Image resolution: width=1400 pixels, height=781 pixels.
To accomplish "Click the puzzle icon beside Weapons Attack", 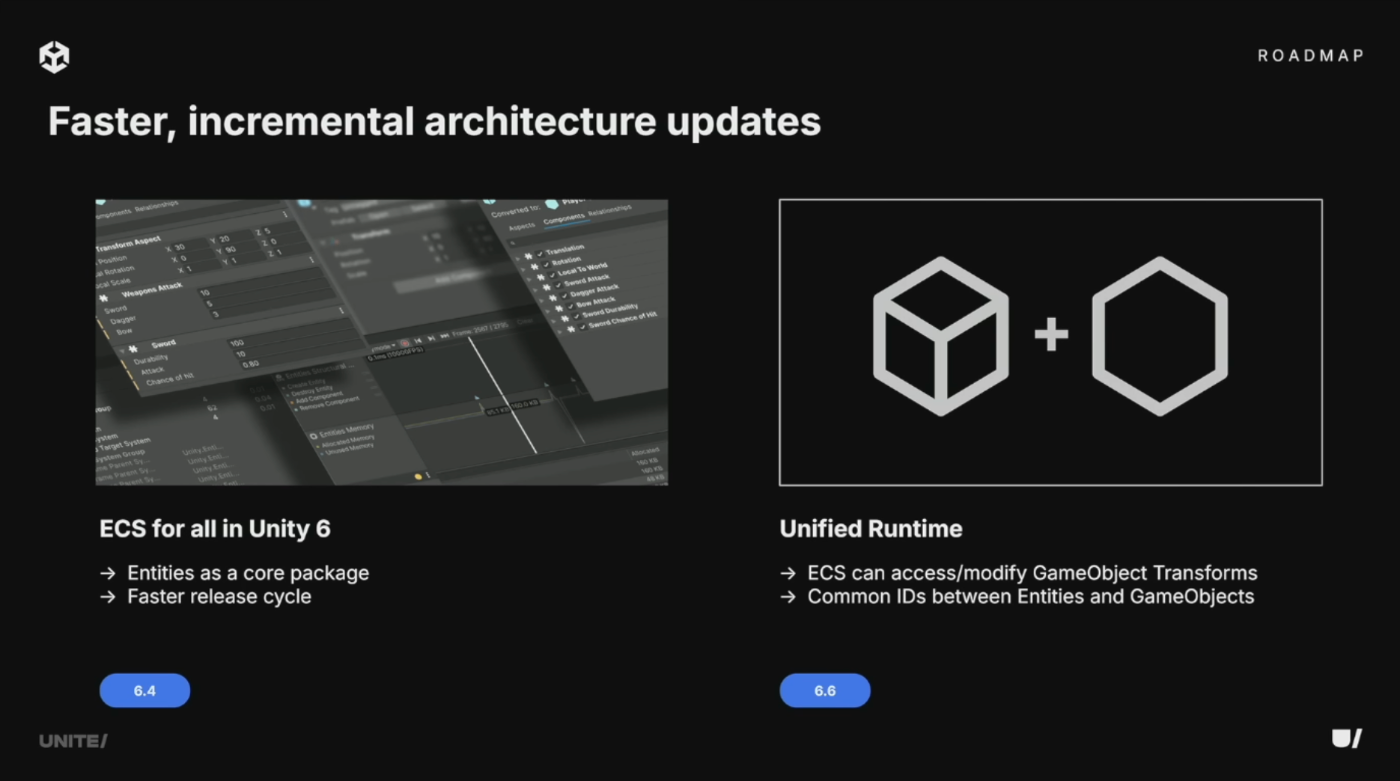I will [x=103, y=298].
